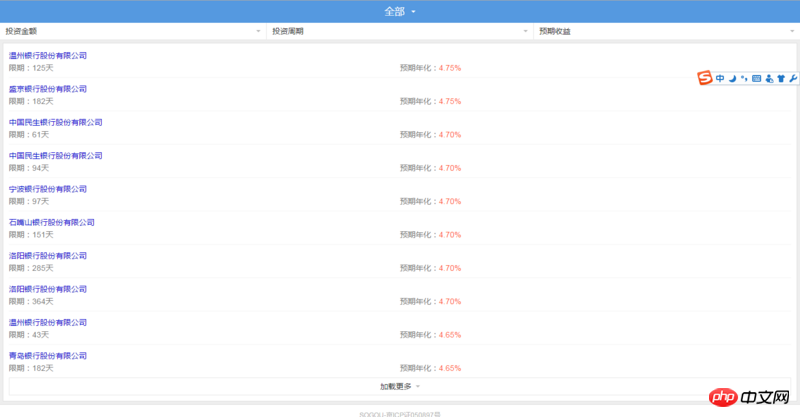Viewport: 800px width, 417px height.
Task: Click 4.70% rate in 285-day 洛阳银行 row
Action: click(449, 268)
